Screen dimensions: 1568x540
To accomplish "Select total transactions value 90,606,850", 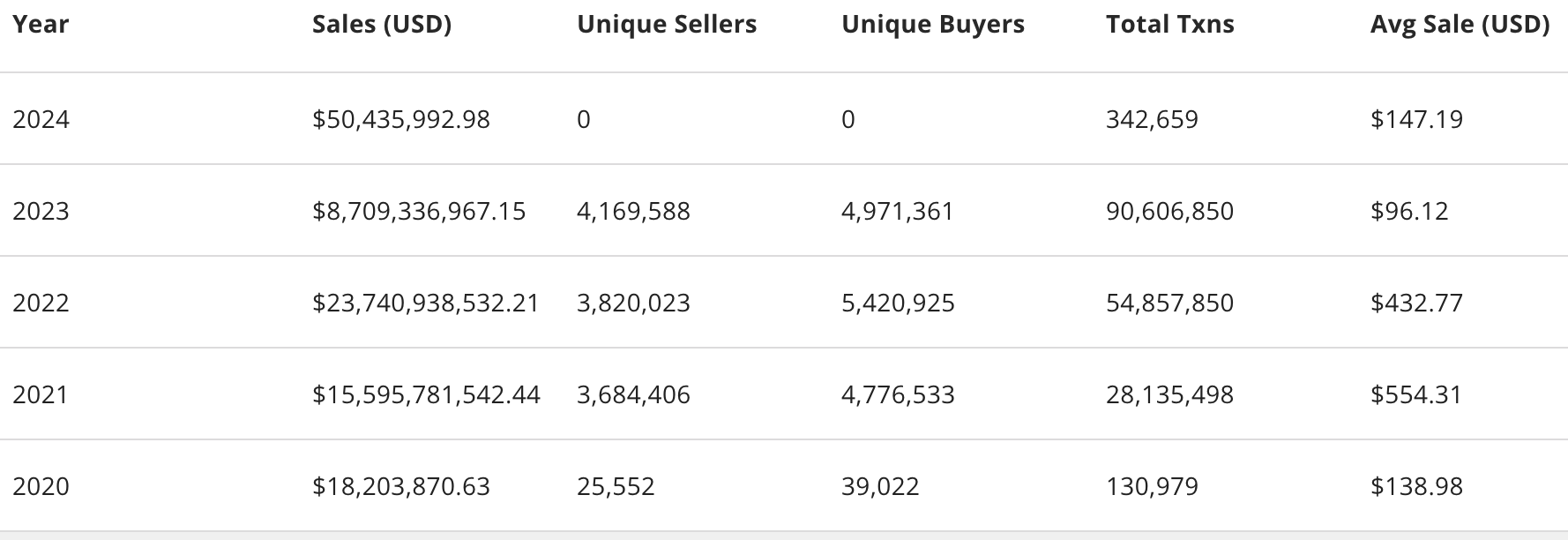I will [x=1169, y=211].
